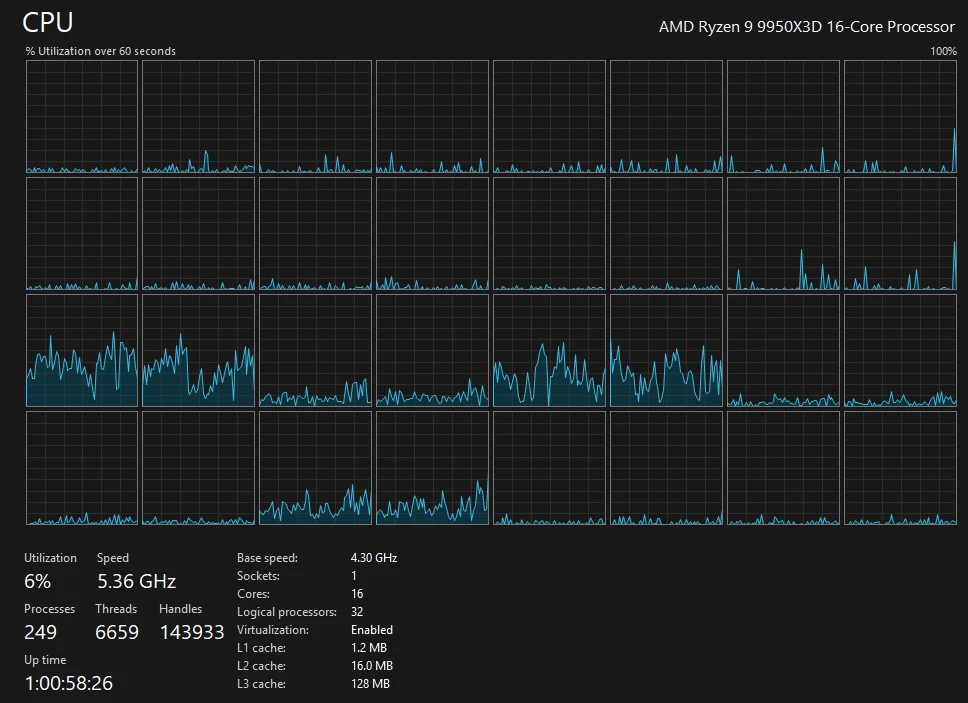Select the 5.36 GHz speed value
This screenshot has width=968, height=703.
pos(136,581)
